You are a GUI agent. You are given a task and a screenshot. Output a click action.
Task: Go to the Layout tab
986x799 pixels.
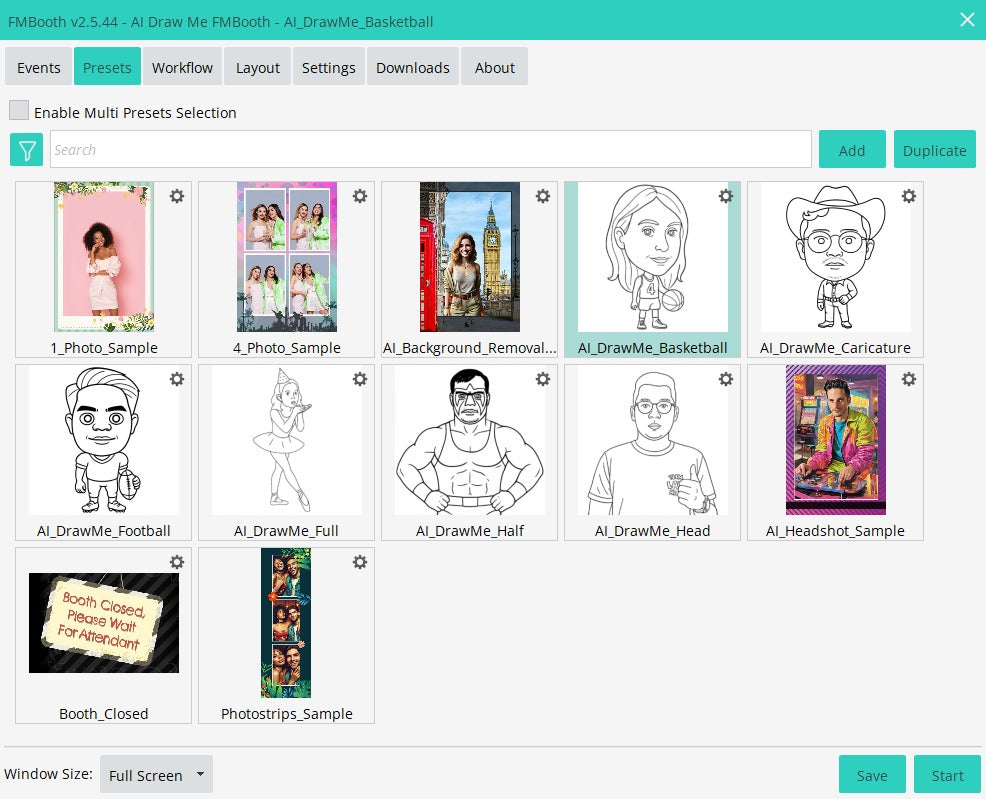pos(258,67)
